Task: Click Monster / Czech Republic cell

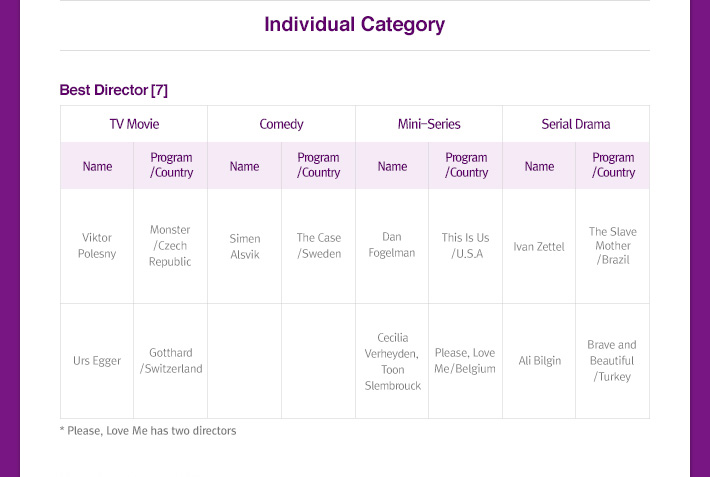Action: (x=170, y=246)
